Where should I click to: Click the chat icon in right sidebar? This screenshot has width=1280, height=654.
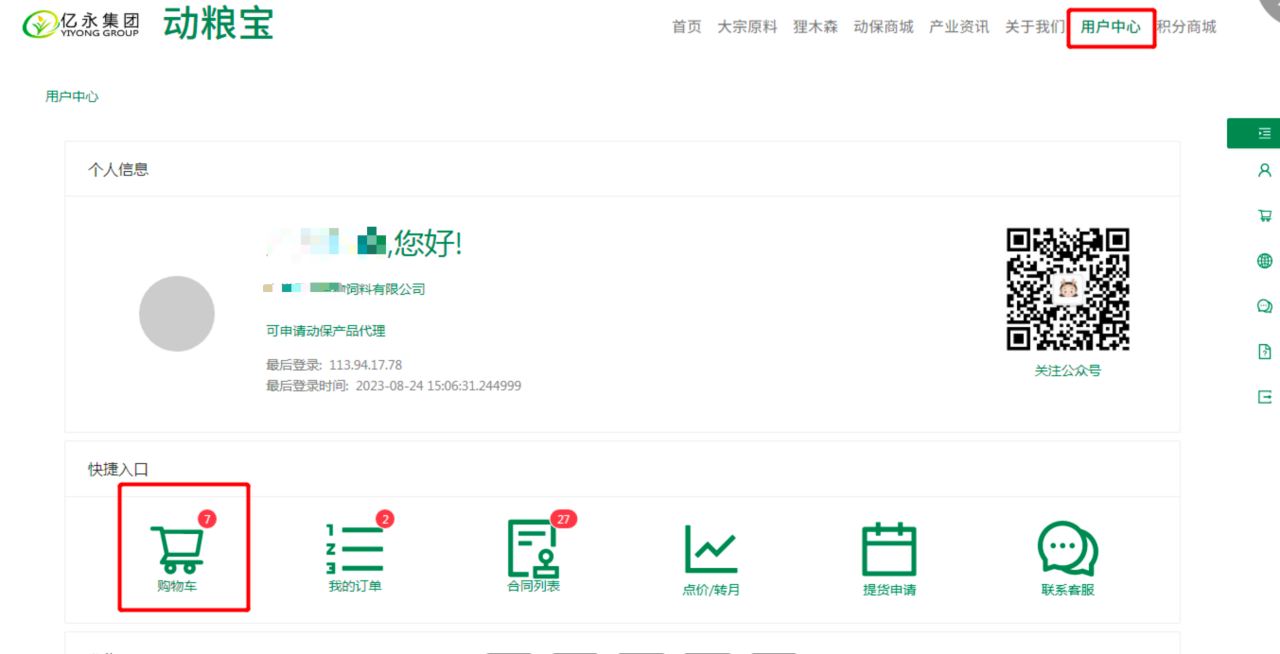(x=1264, y=306)
